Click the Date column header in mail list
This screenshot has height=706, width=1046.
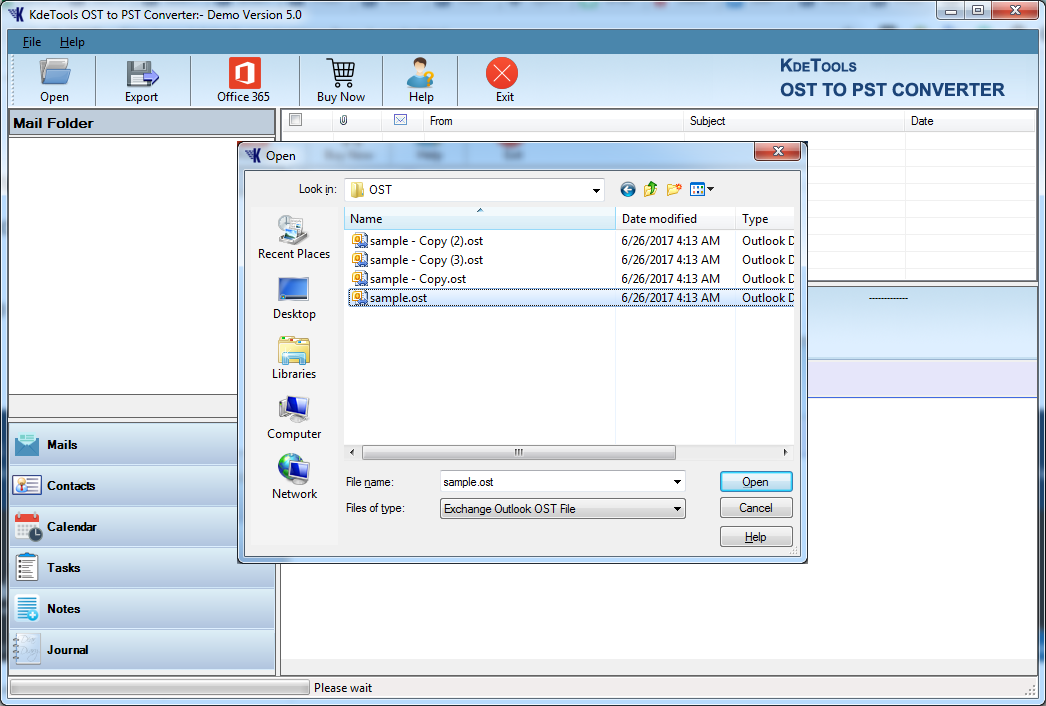[971, 121]
